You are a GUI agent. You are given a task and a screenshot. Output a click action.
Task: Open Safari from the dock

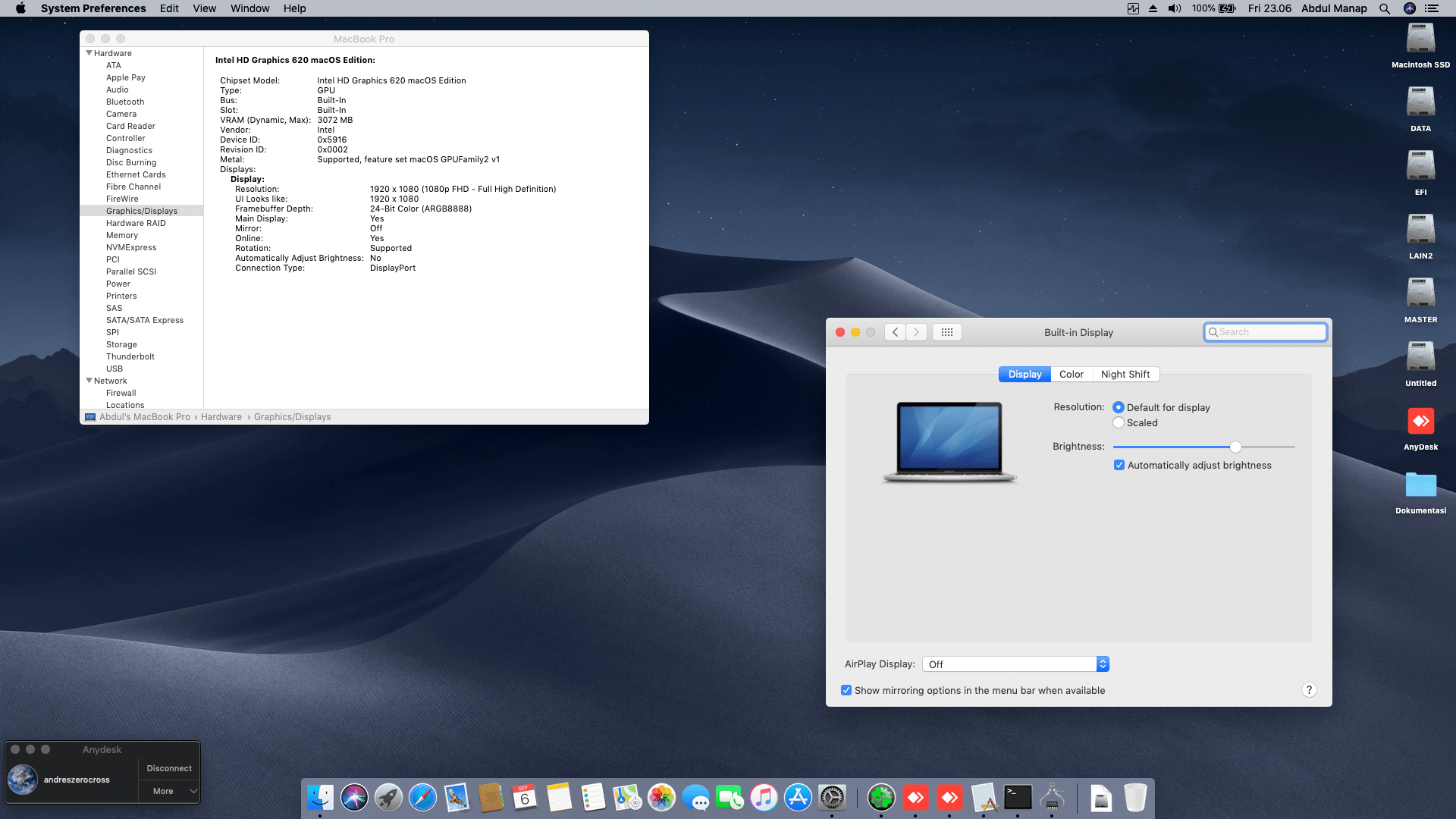(x=422, y=798)
